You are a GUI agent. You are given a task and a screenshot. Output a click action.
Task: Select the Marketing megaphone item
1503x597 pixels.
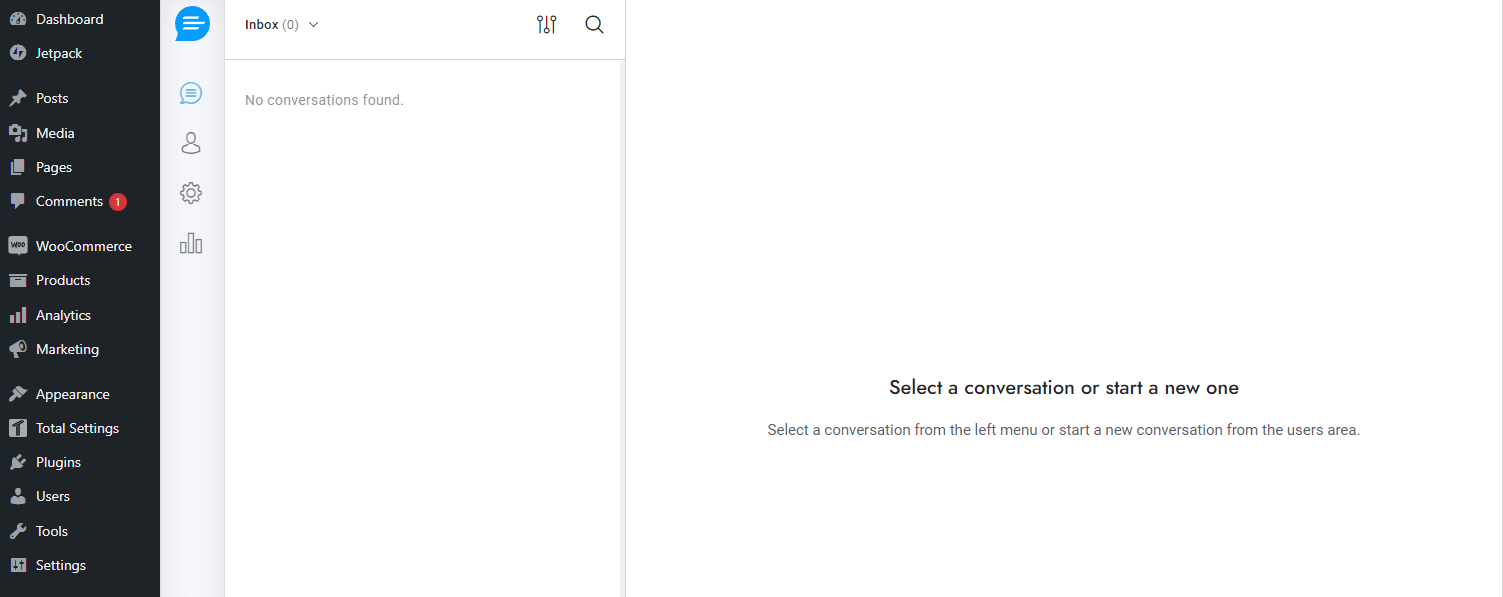(67, 349)
